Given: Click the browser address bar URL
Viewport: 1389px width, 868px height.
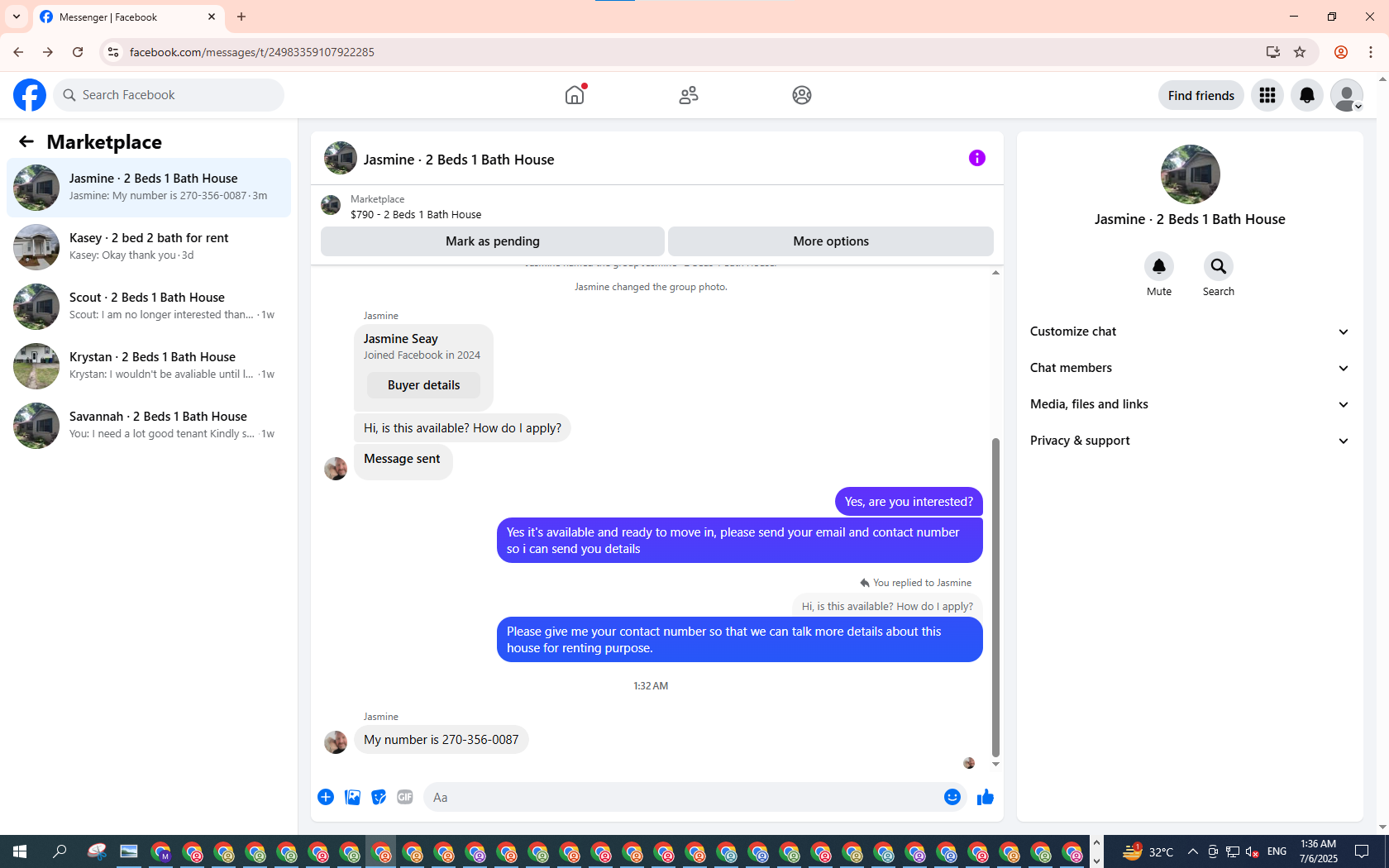Looking at the screenshot, I should [x=252, y=52].
